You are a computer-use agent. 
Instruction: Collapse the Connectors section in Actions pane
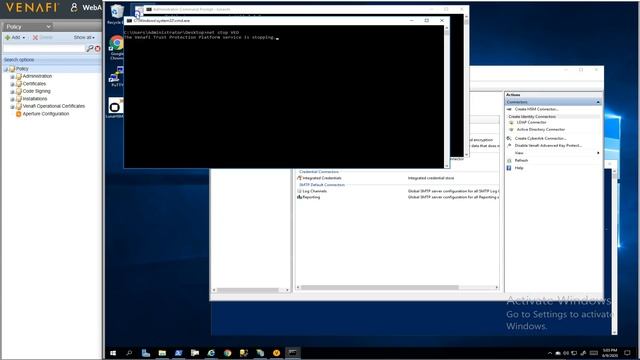598,102
